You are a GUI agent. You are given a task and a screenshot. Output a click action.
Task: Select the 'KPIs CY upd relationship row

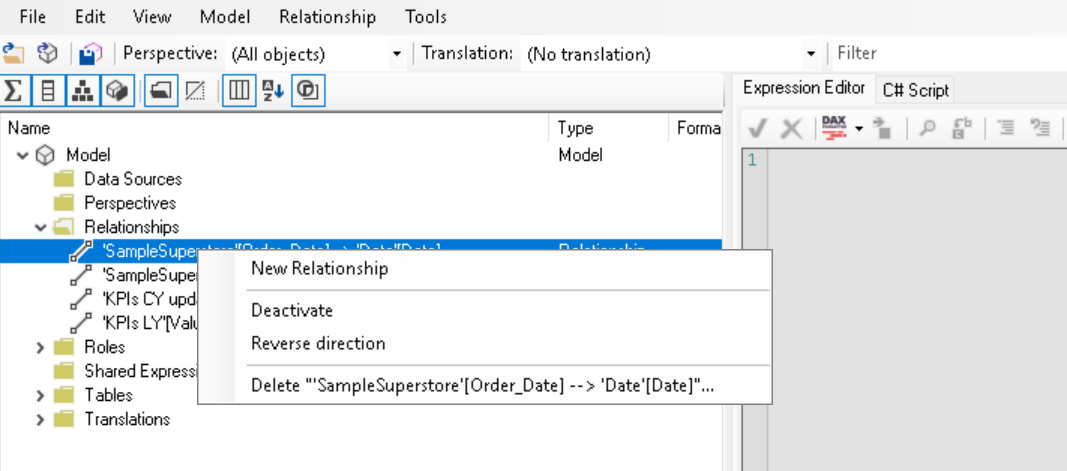(x=150, y=299)
